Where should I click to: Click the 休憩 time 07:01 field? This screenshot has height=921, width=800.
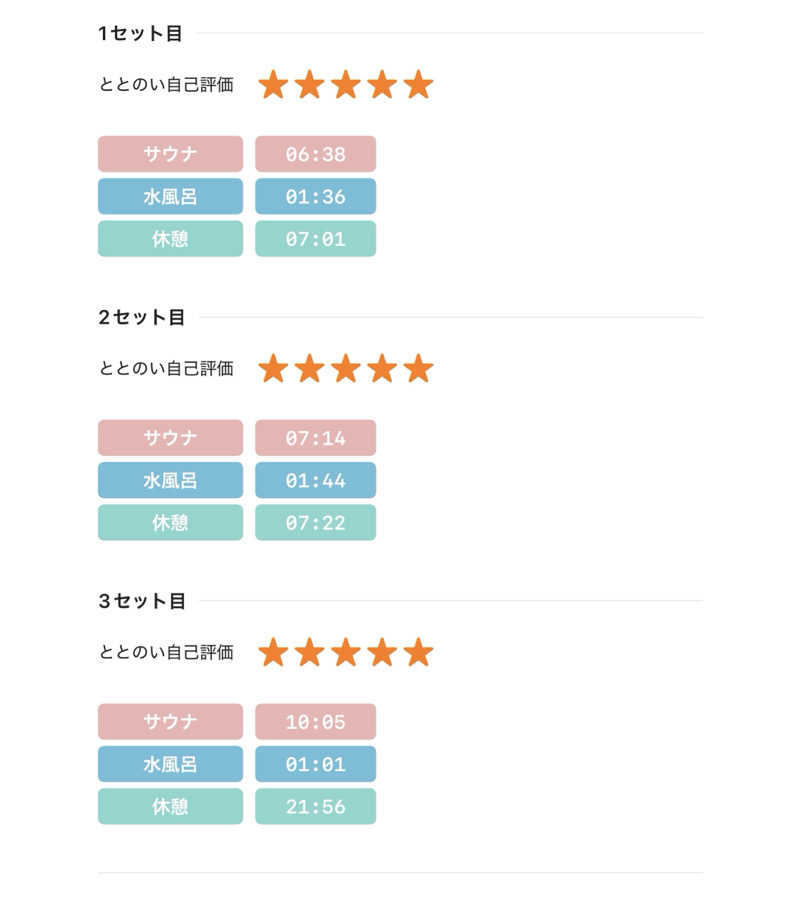point(315,239)
